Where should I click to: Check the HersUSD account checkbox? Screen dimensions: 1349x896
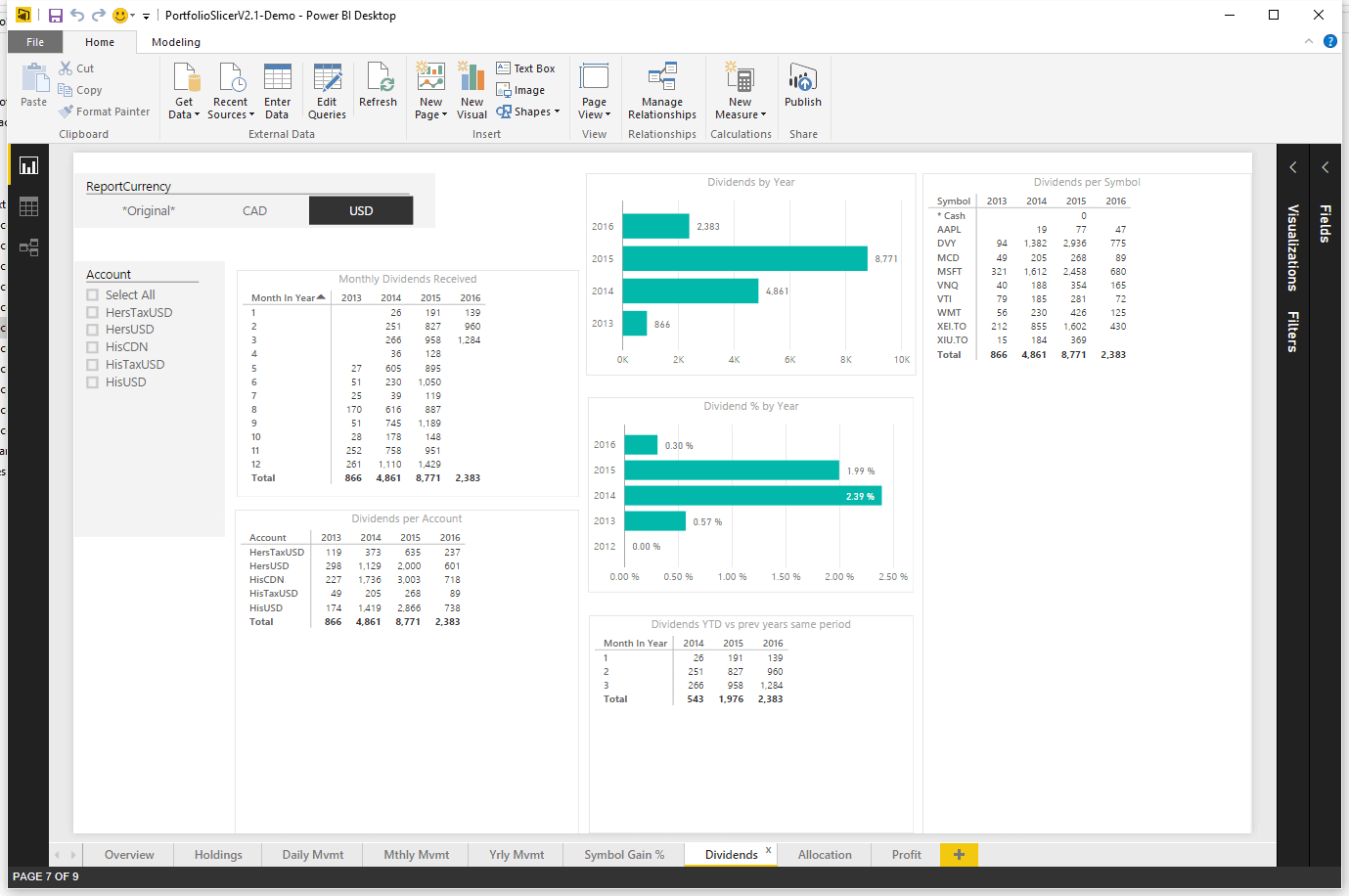coord(92,329)
